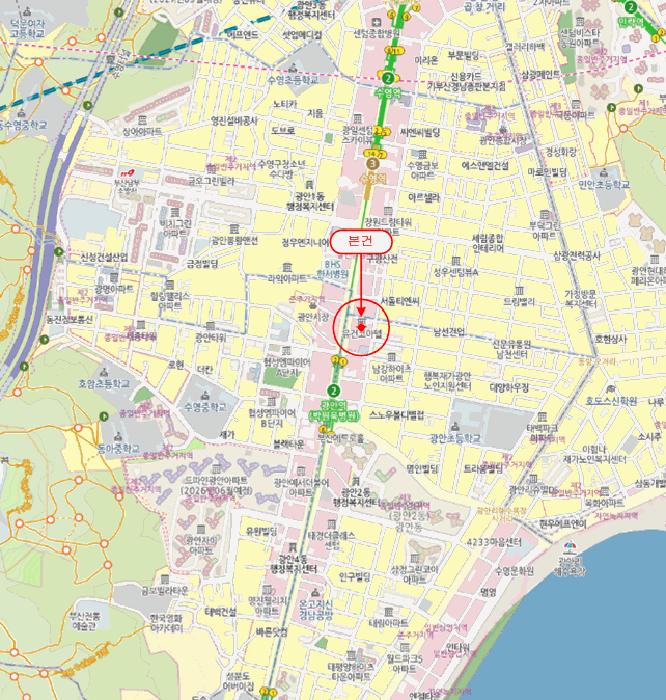Select the 갤러리하백 label

[x=525, y=46]
